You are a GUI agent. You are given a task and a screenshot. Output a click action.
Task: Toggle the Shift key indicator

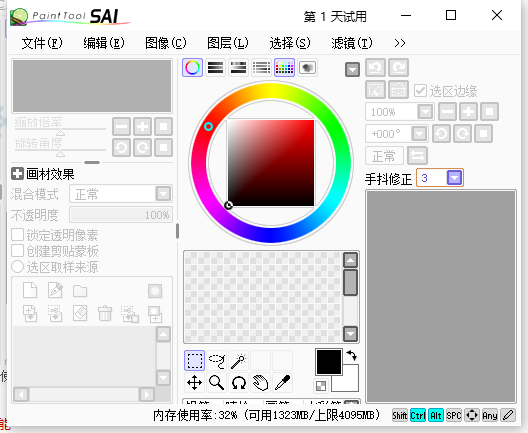[x=400, y=415]
